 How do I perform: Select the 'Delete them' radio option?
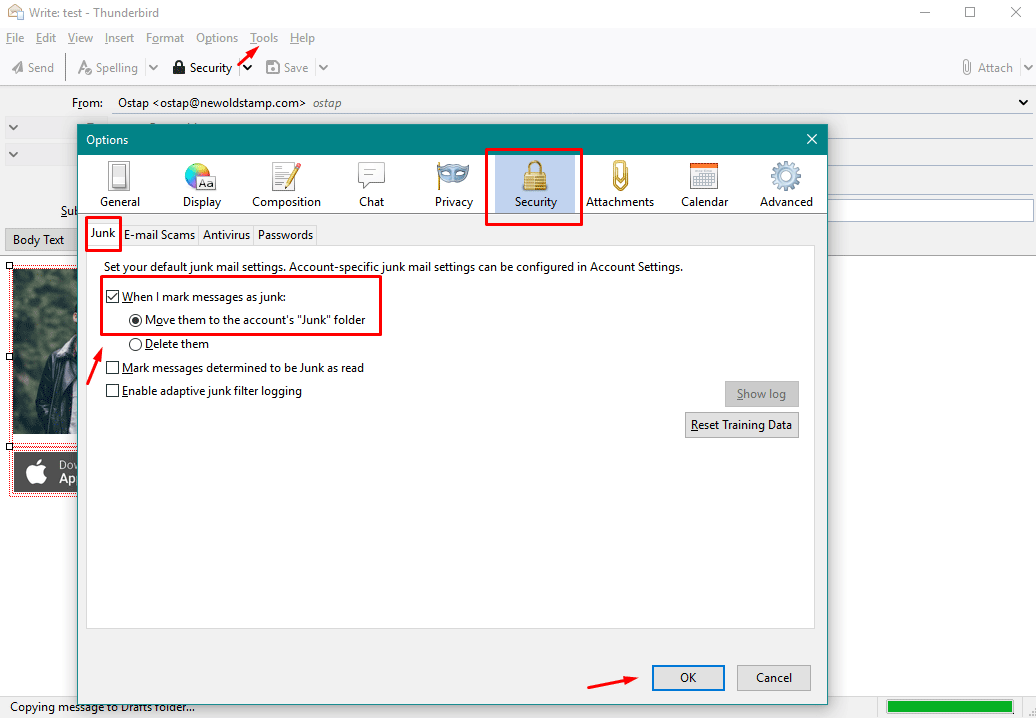(135, 344)
